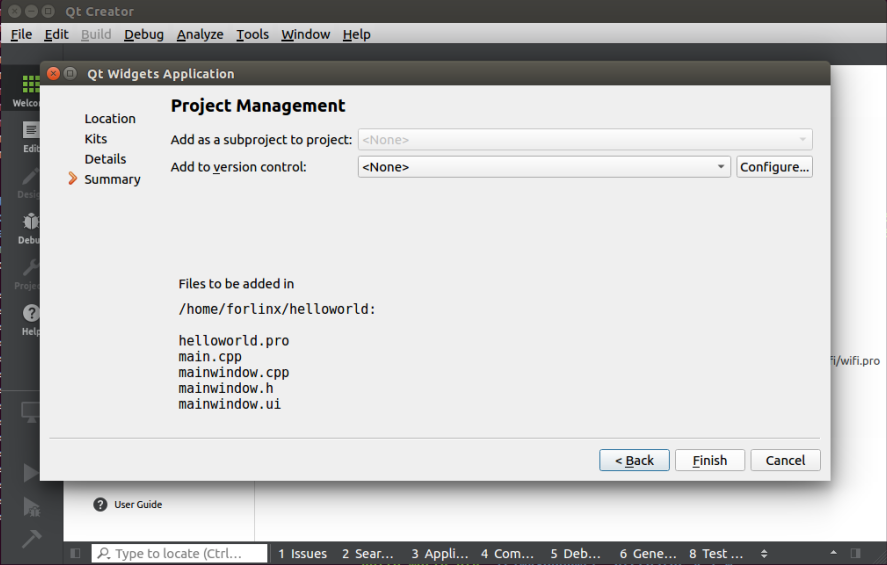
Task: Open Help mode question mark icon
Action: pos(31,317)
